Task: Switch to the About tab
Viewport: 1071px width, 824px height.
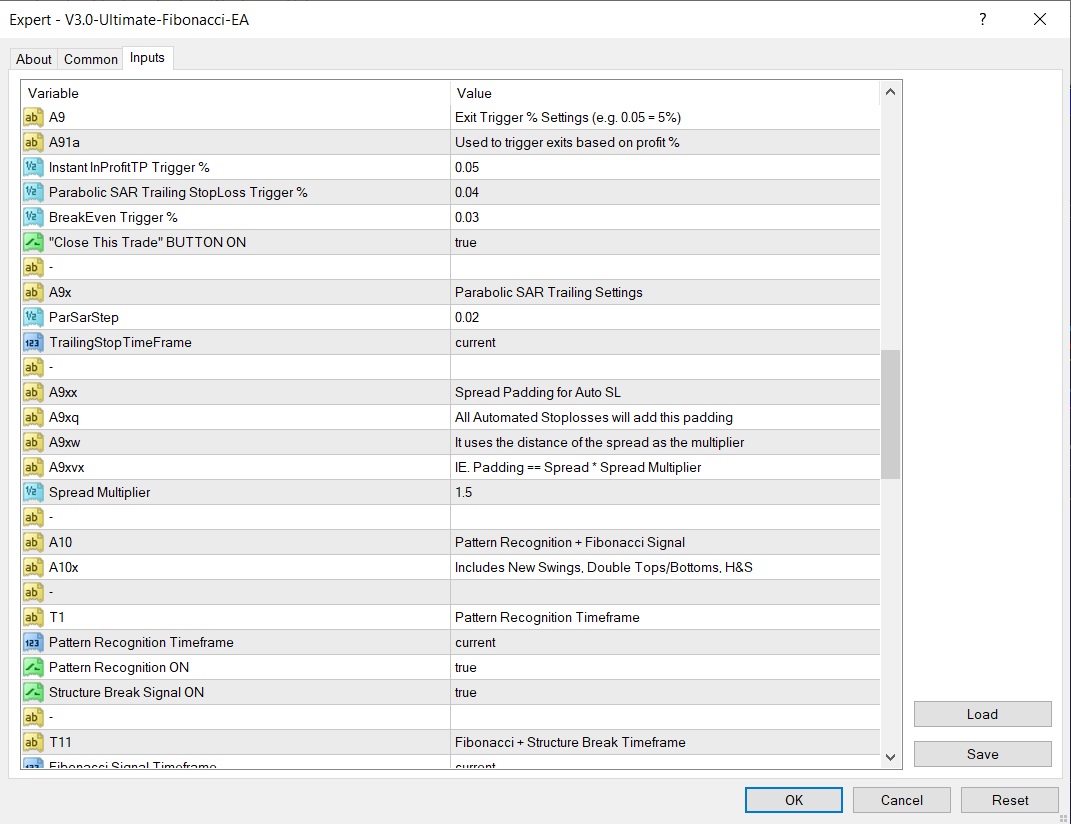Action: [x=34, y=59]
